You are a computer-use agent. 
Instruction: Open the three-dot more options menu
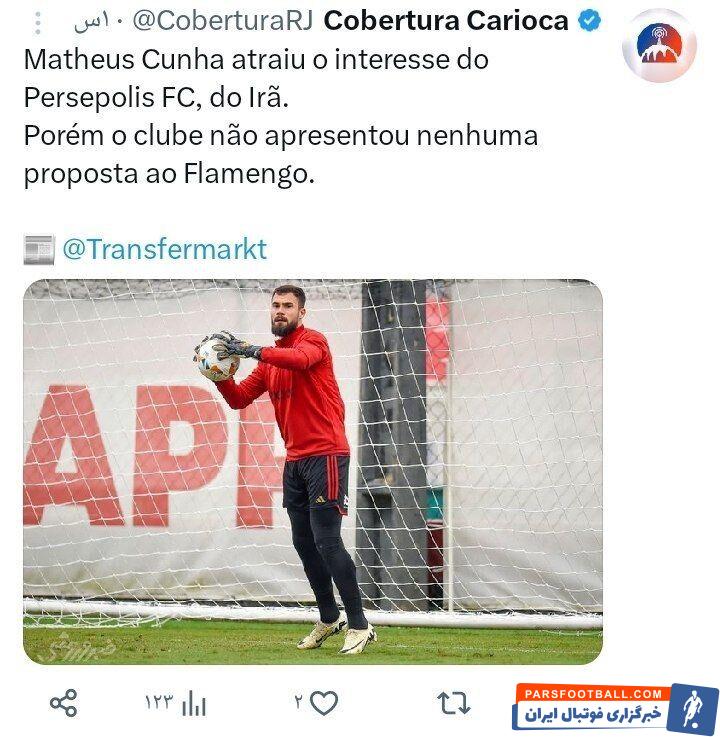38,23
